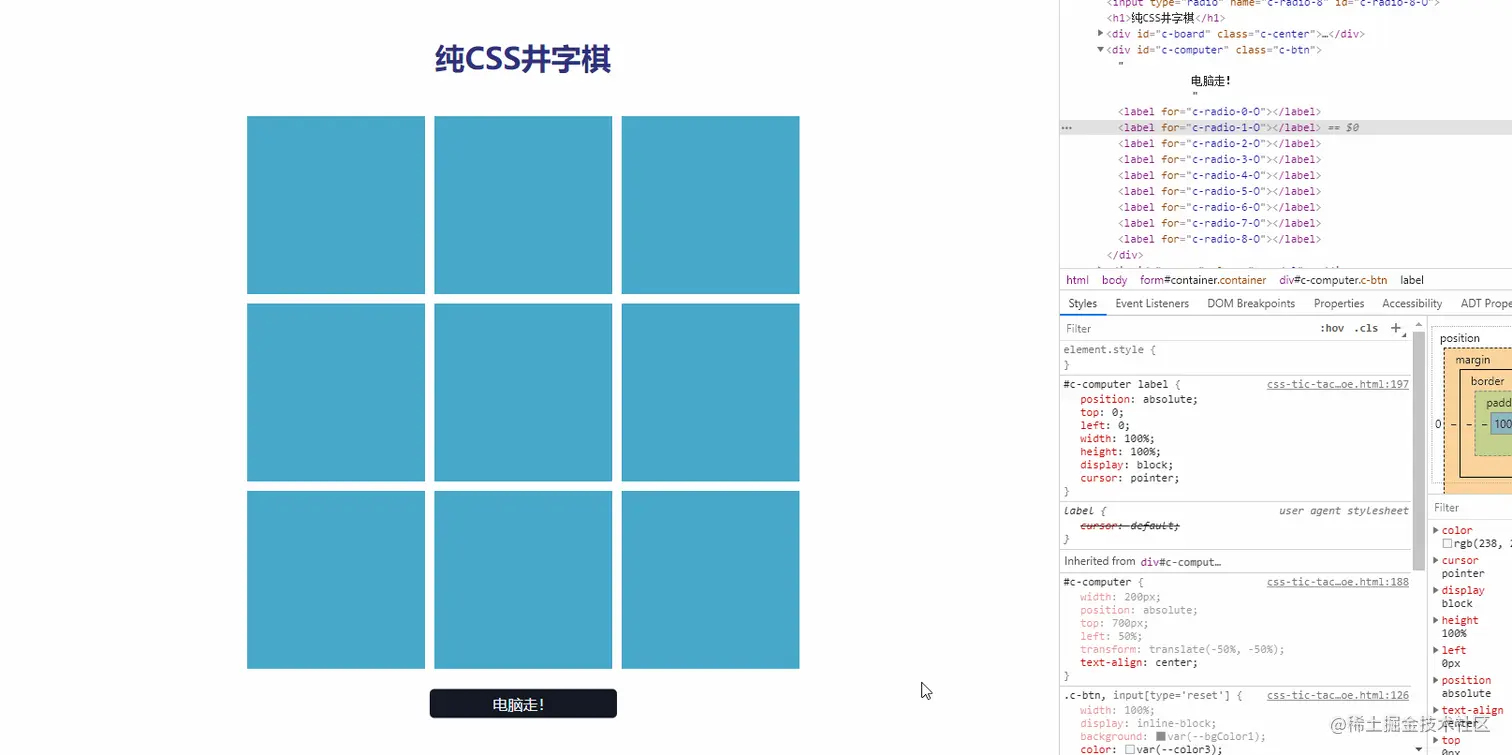Viewport: 1512px width, 755px height.
Task: Click the Styles panel Filter input
Action: pos(1150,328)
